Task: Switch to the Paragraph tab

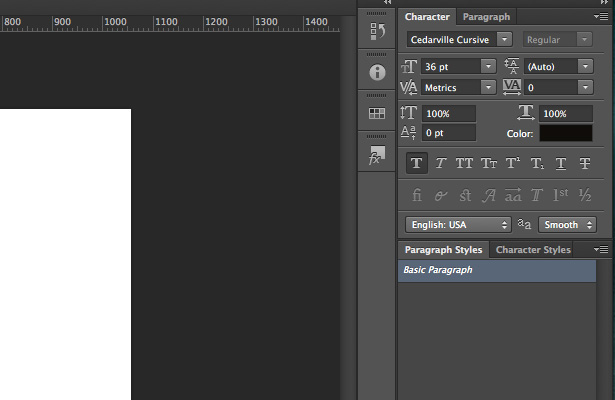Action: click(x=486, y=17)
